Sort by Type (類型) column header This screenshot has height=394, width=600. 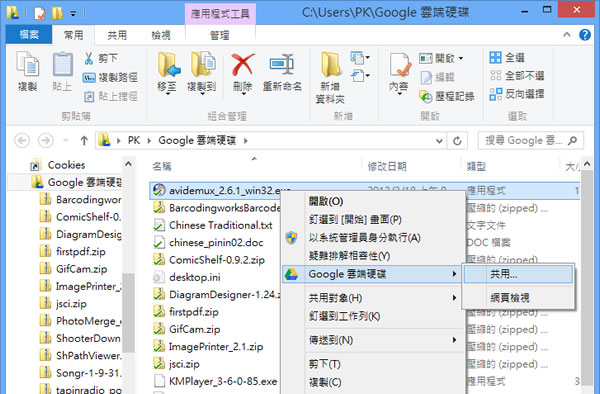[x=476, y=166]
